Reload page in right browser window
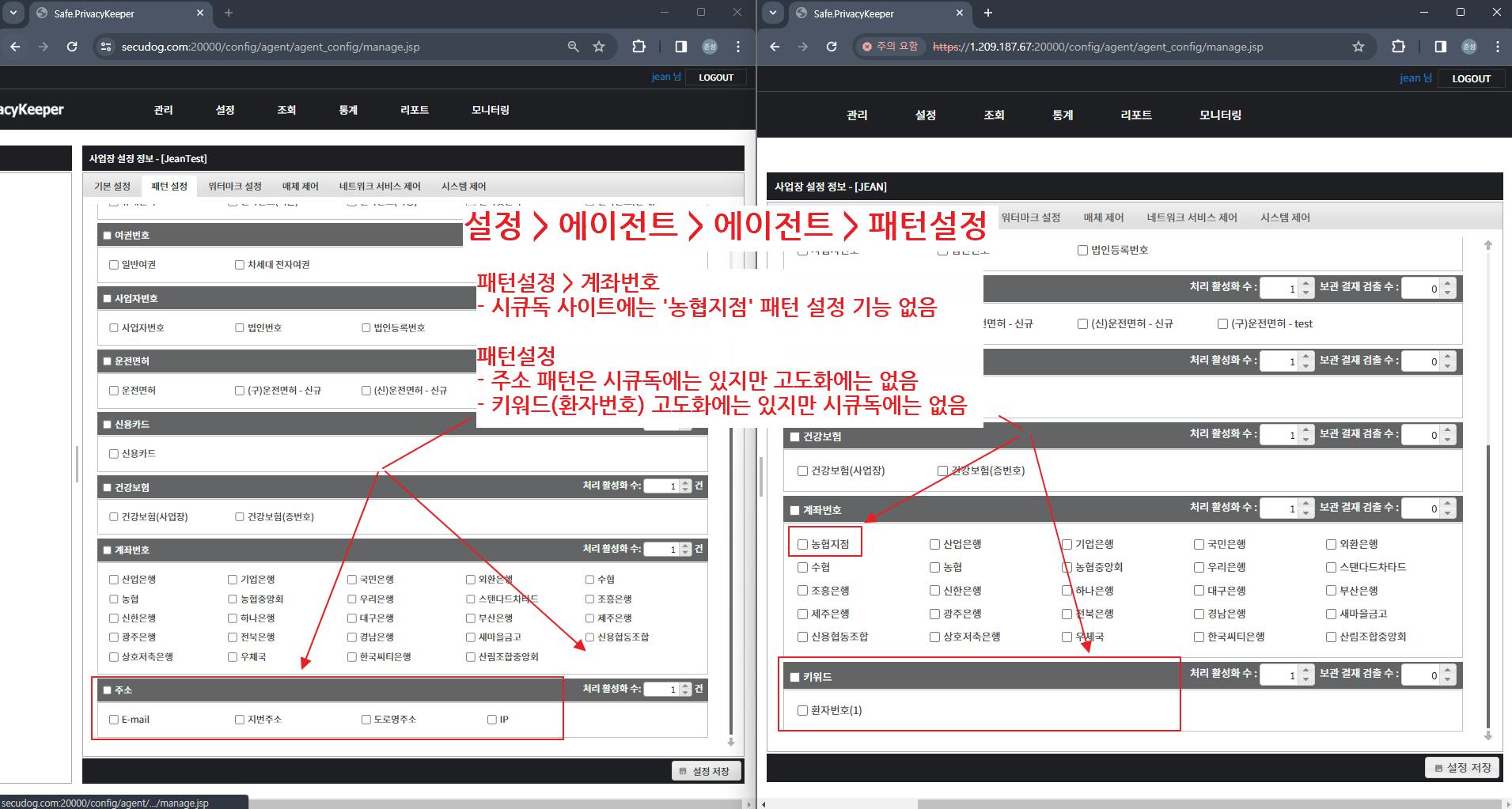 [832, 47]
